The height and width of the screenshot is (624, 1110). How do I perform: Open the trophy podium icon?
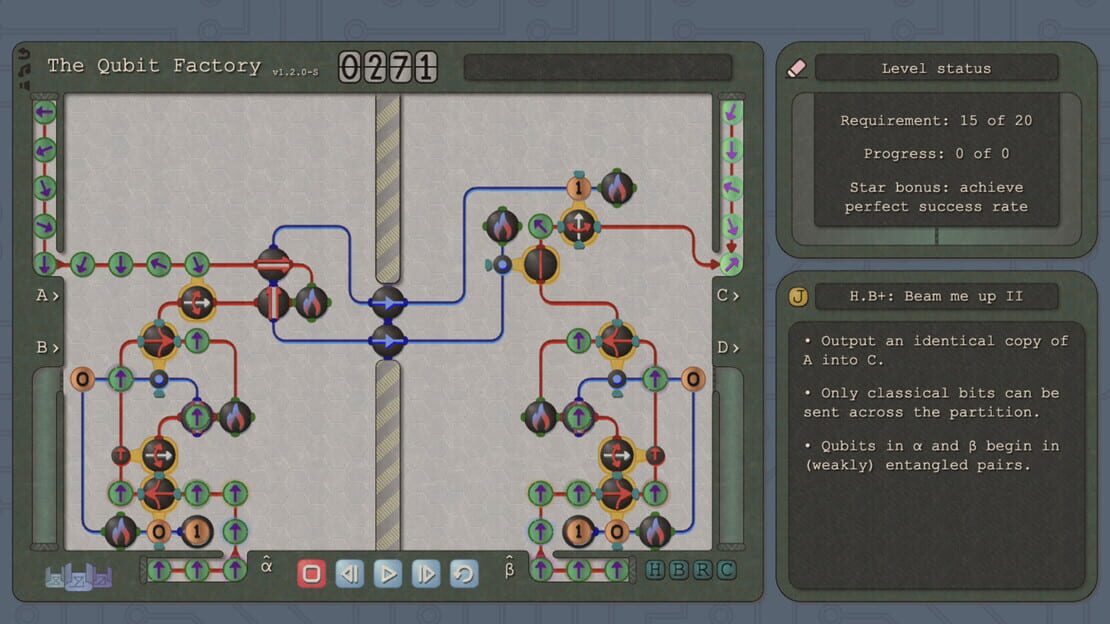pos(79,577)
